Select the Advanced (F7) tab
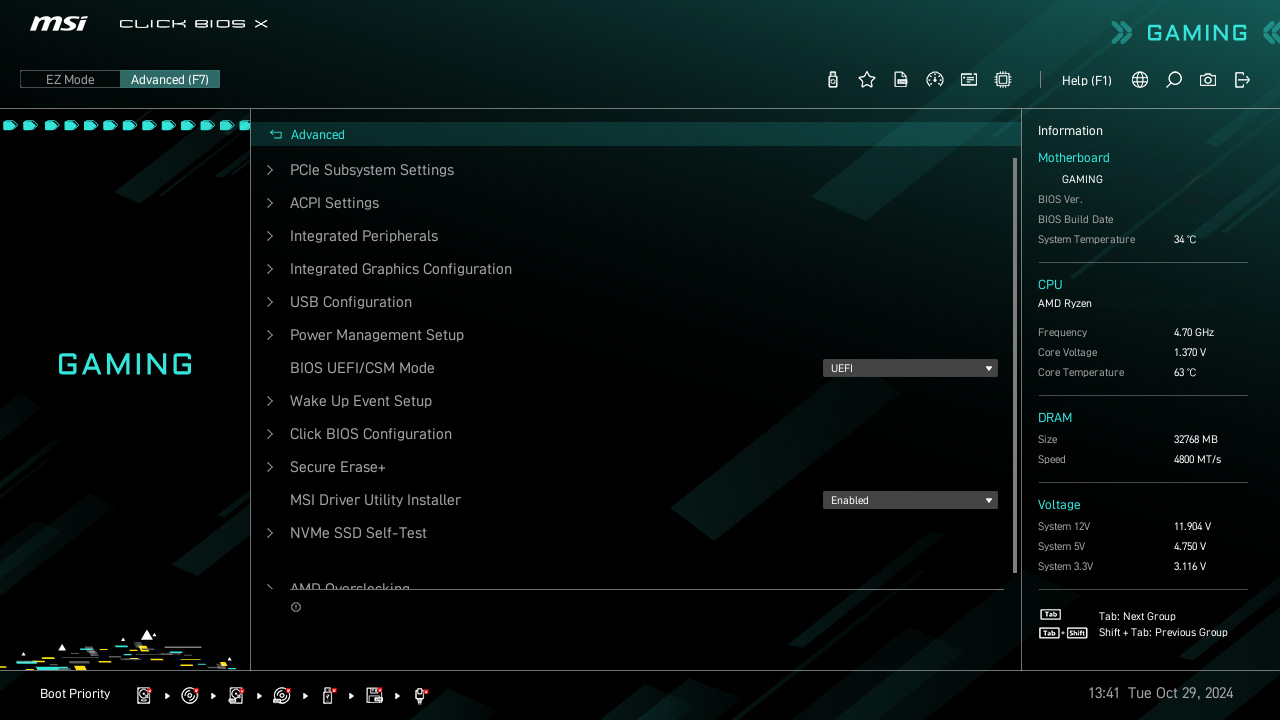The width and height of the screenshot is (1280, 720). click(170, 79)
